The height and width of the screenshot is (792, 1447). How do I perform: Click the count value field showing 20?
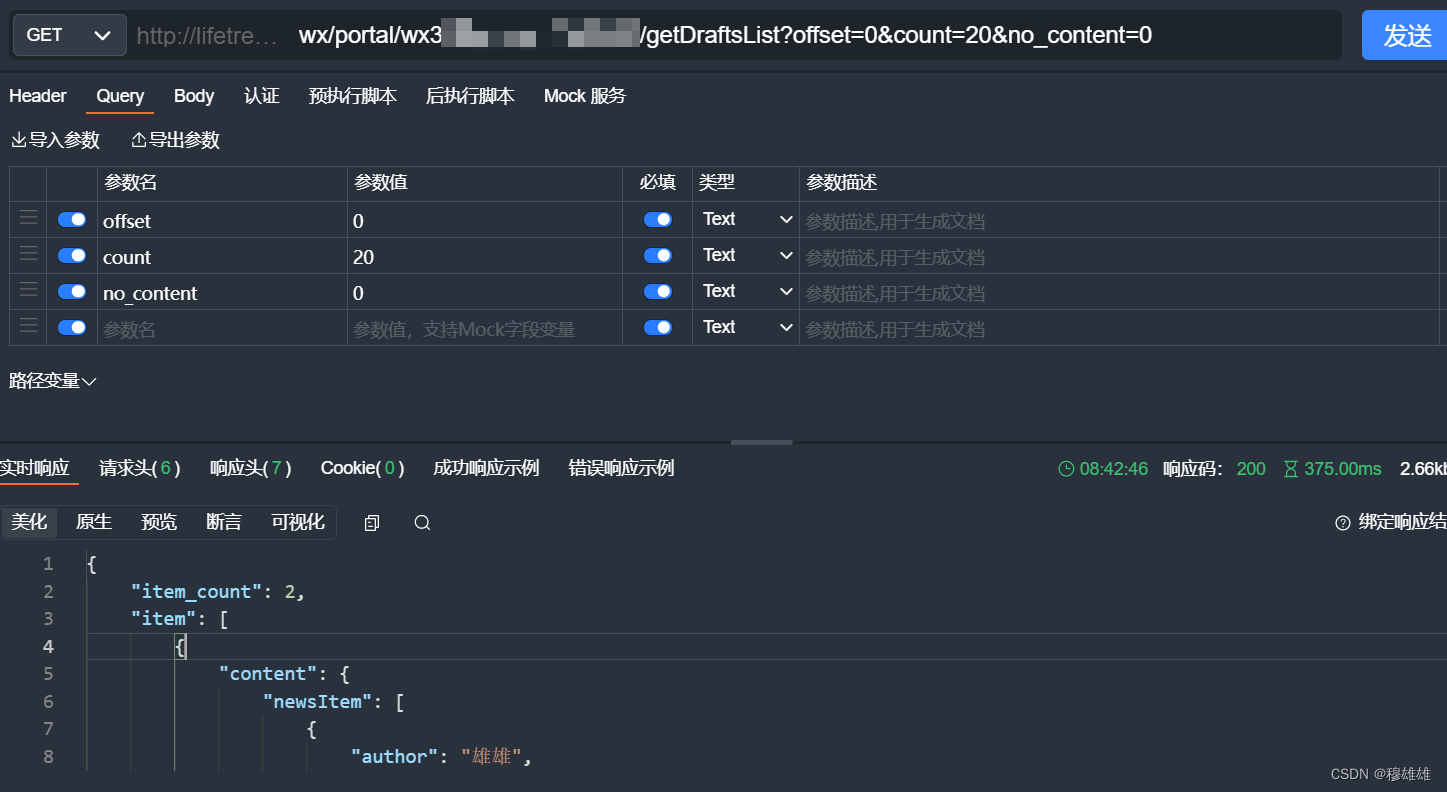point(485,256)
